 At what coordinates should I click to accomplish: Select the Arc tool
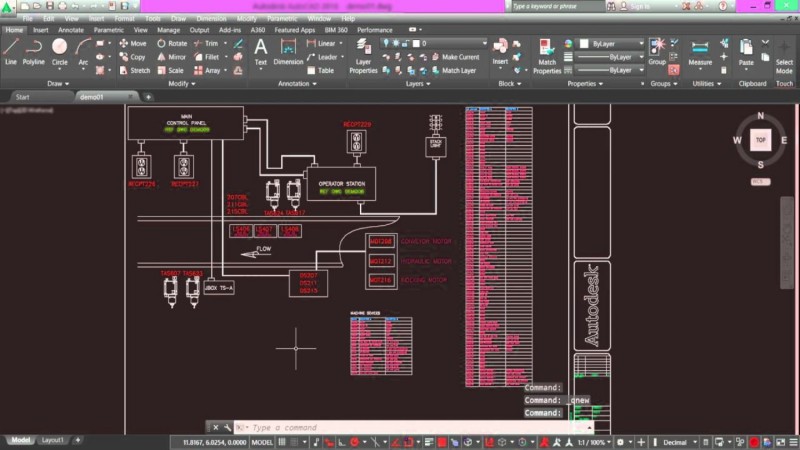click(x=83, y=52)
